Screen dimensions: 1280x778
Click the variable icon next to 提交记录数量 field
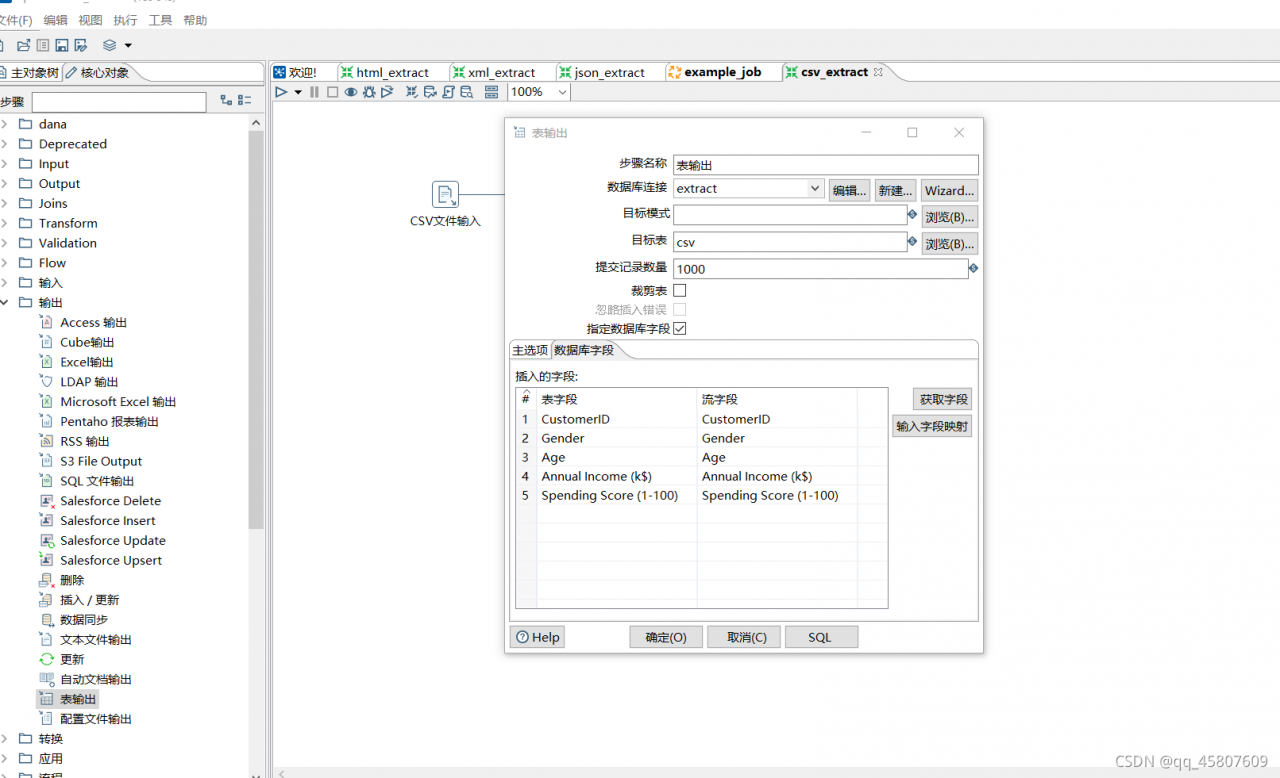(x=973, y=268)
